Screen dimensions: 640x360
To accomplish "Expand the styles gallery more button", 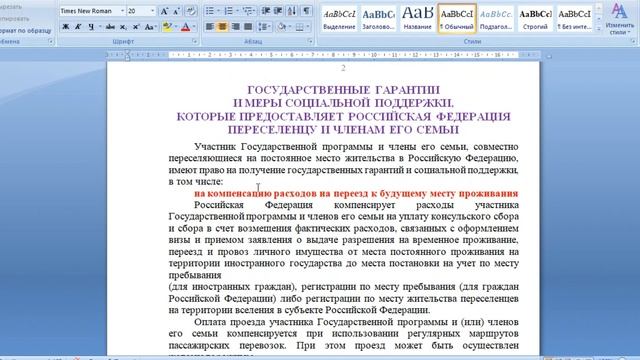I will (598, 29).
